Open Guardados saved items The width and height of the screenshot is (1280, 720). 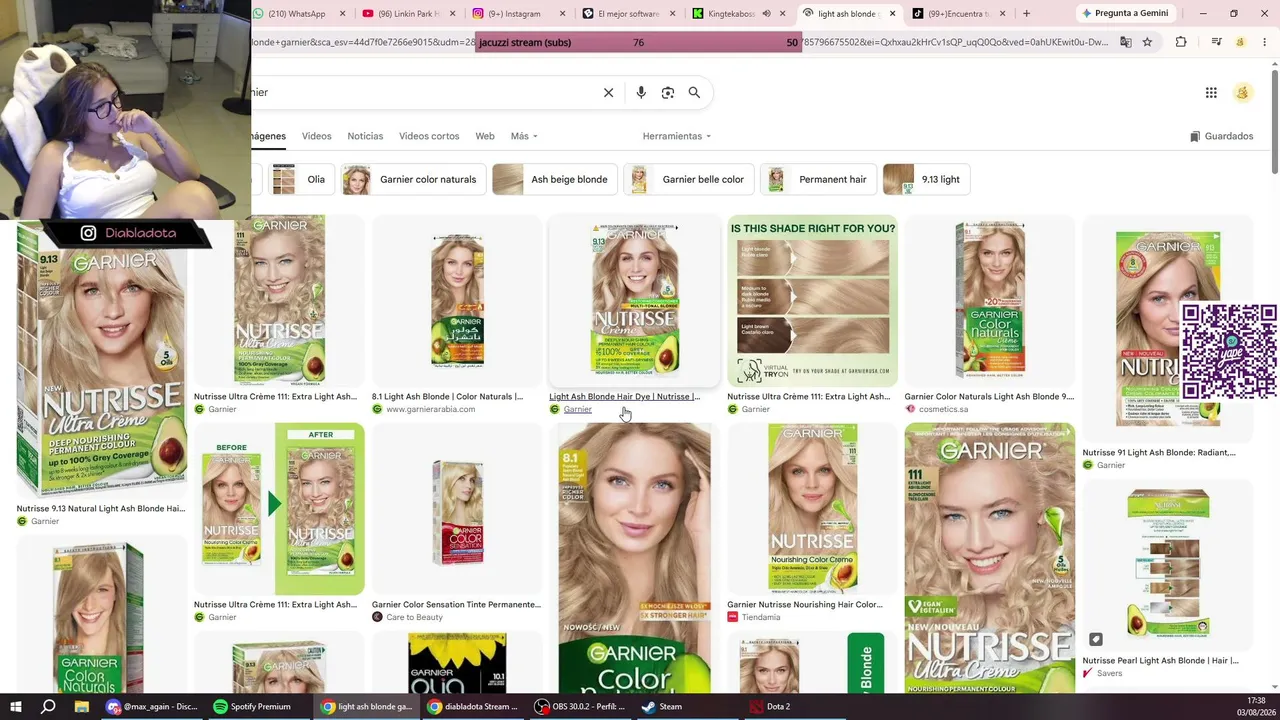coord(1221,136)
